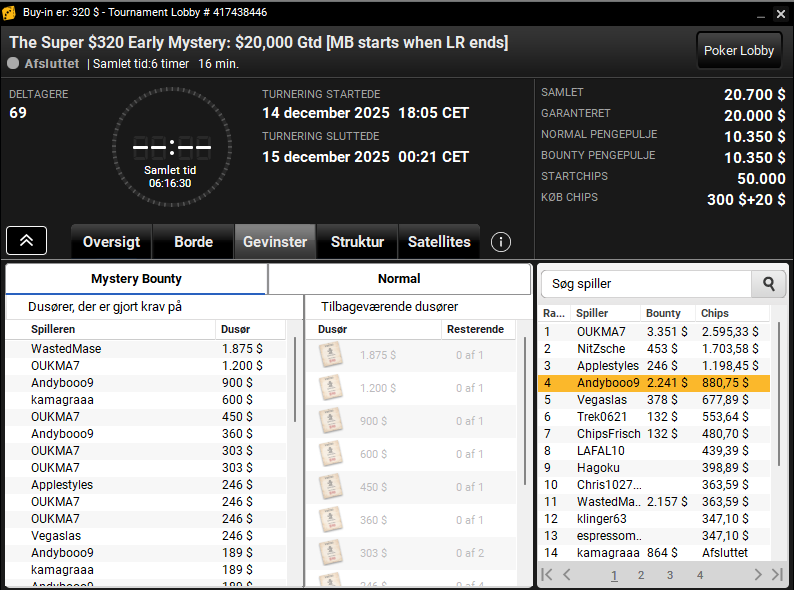Switch to the Struktur tab
794x590 pixels.
(357, 242)
